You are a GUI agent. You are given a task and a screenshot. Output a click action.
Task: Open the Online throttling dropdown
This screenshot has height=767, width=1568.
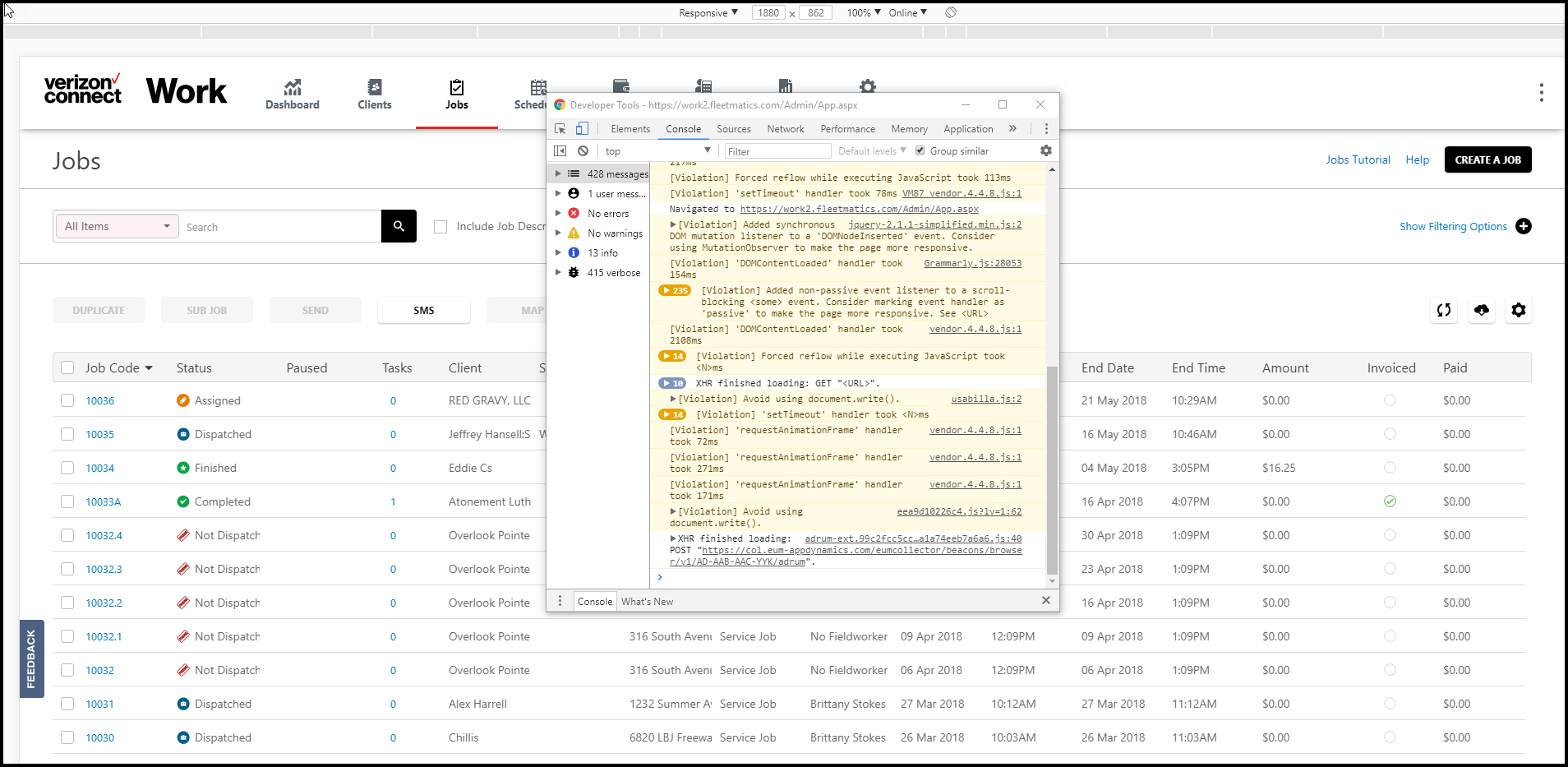[x=907, y=12]
